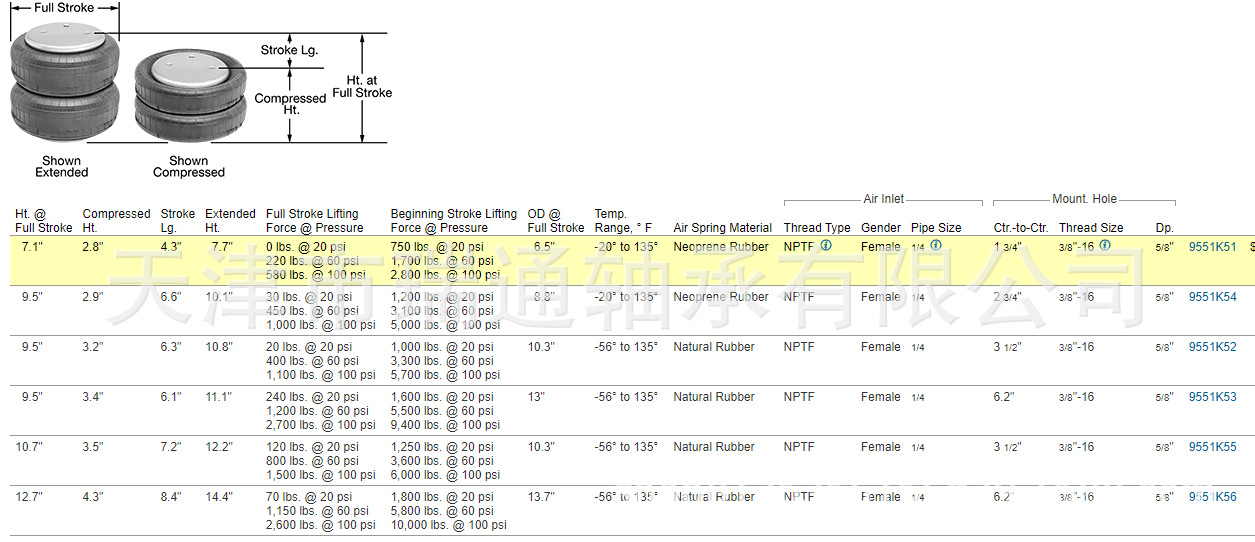Click the 2.8" compressed height cell

coord(92,247)
